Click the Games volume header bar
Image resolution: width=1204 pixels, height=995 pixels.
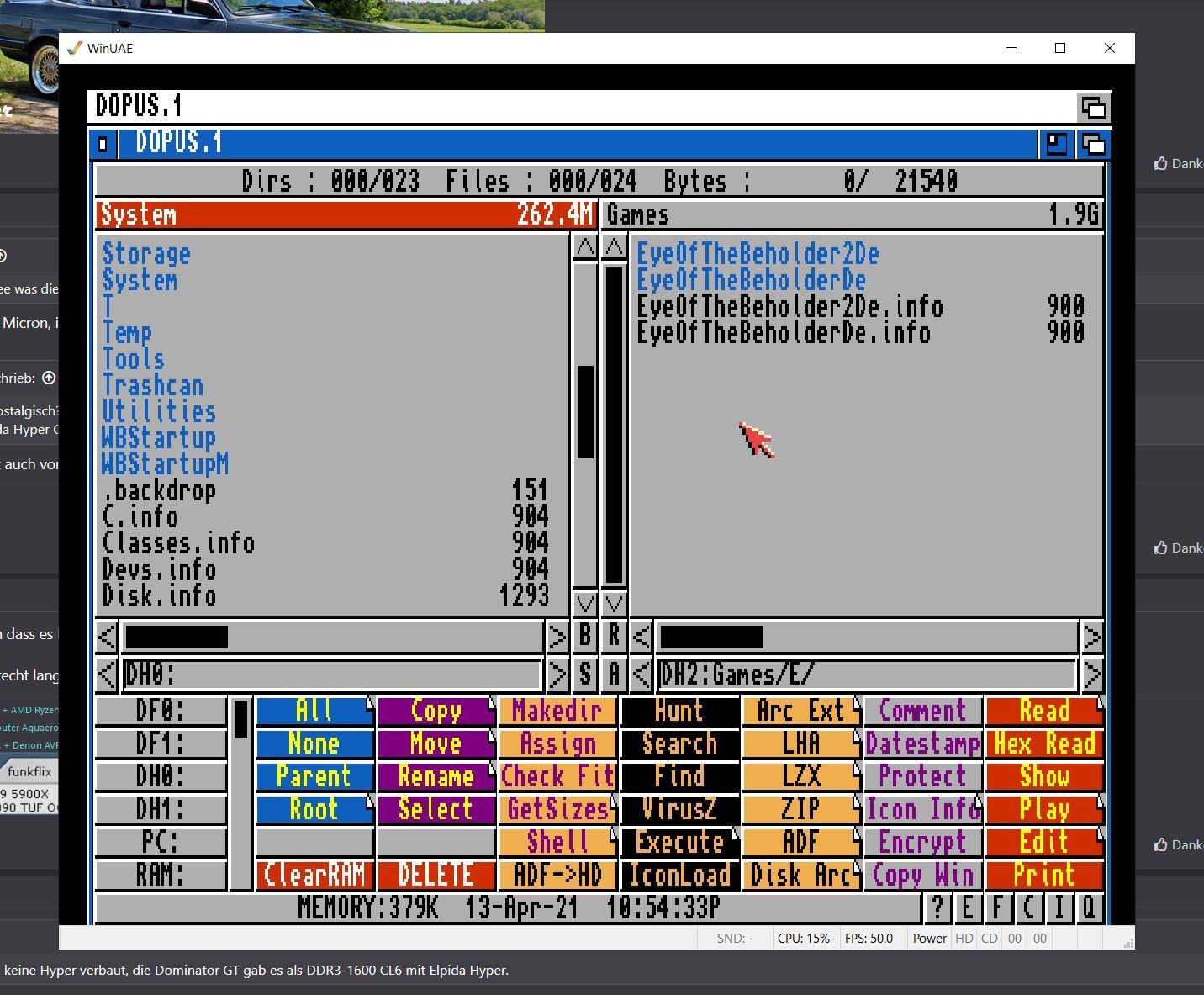pos(853,214)
